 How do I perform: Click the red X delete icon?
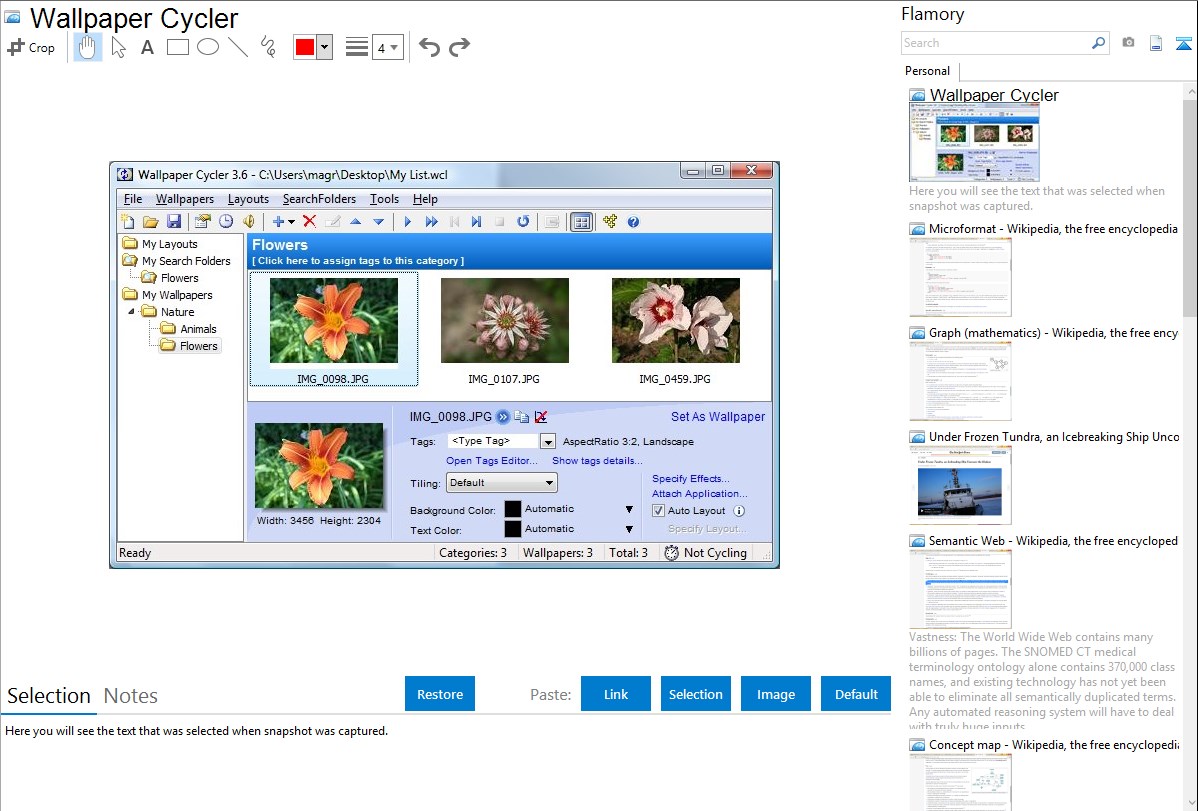click(x=309, y=222)
